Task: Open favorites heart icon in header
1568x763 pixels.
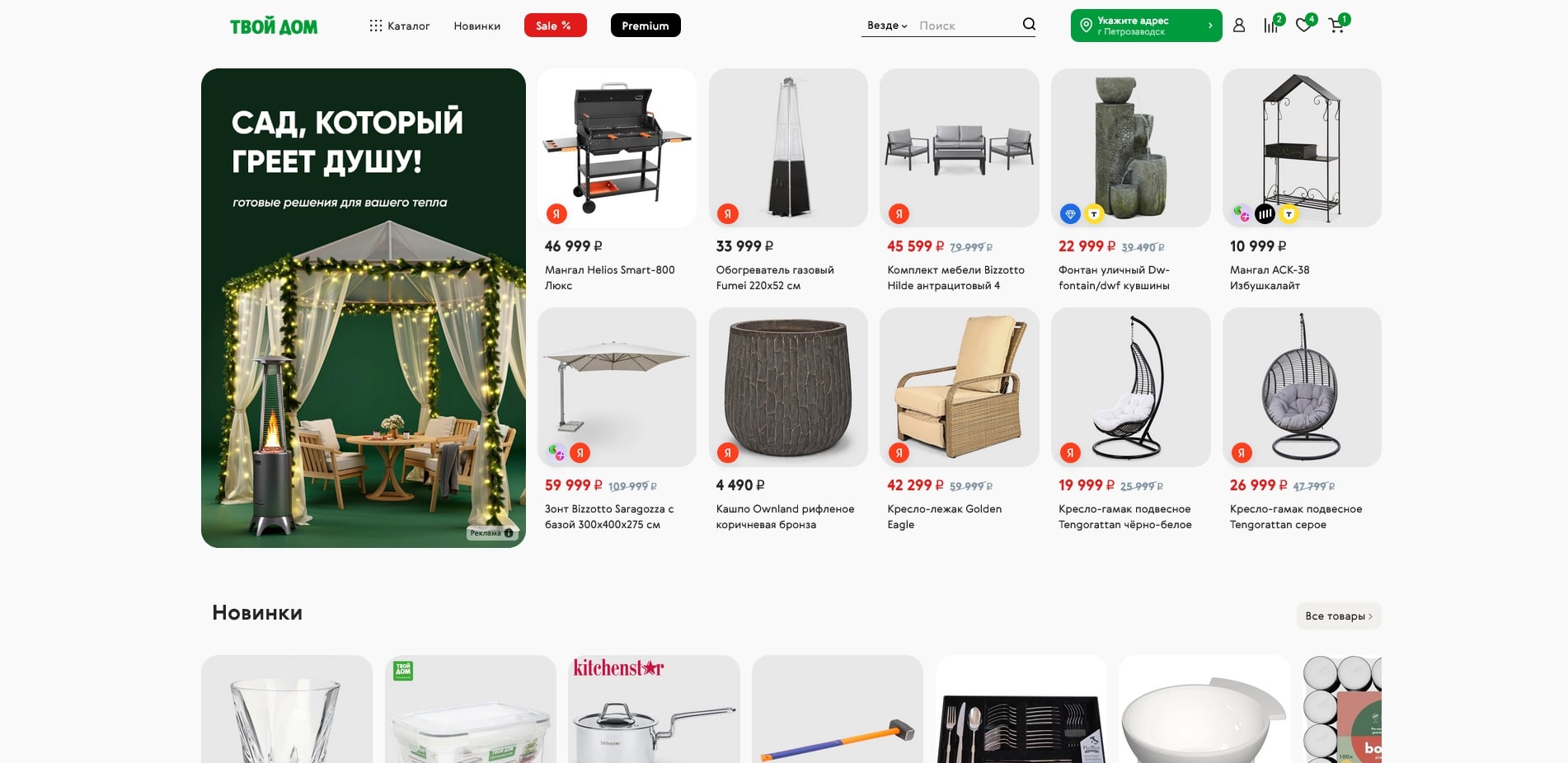Action: tap(1303, 26)
